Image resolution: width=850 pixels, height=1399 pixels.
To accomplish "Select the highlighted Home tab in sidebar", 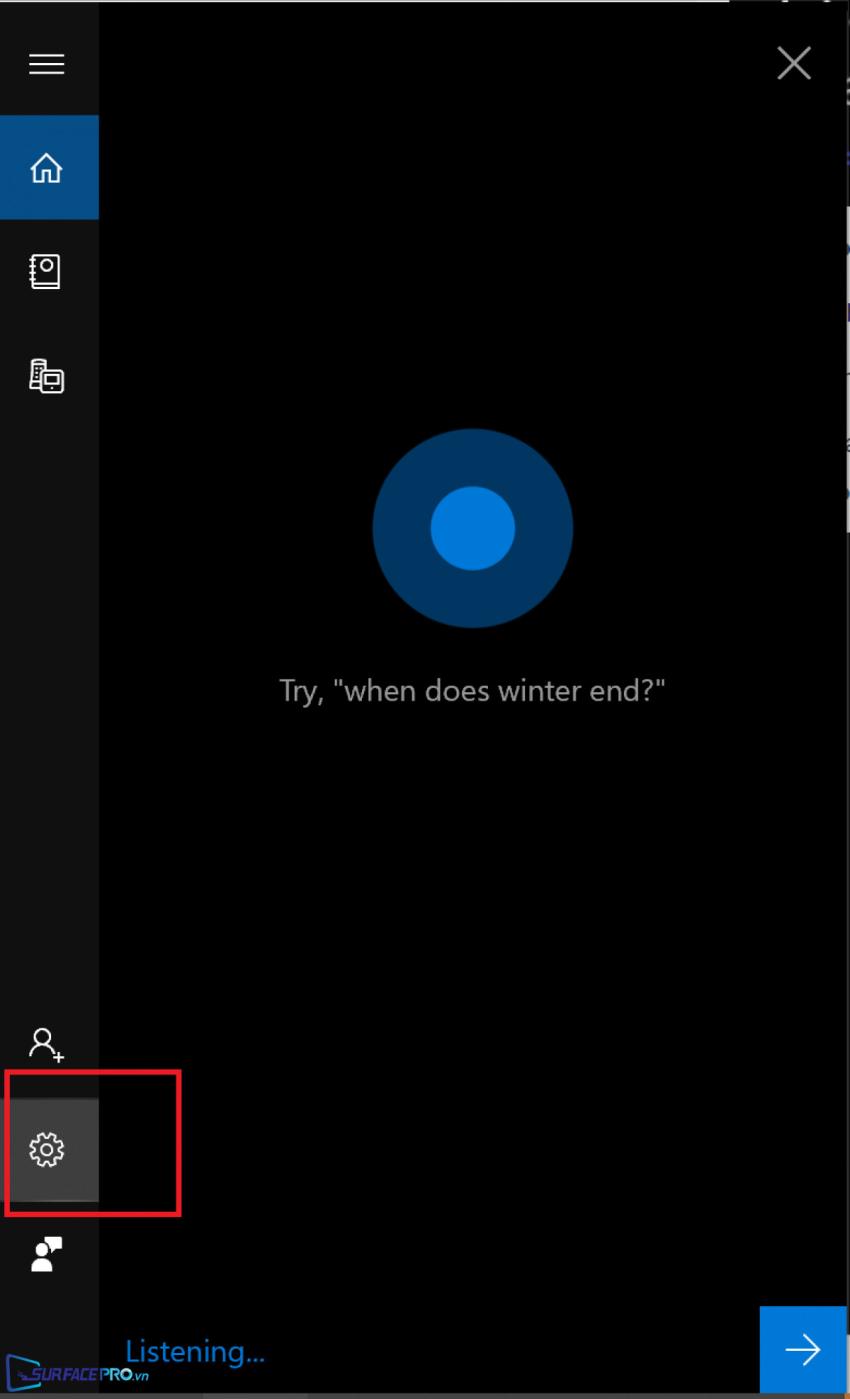I will [x=49, y=167].
